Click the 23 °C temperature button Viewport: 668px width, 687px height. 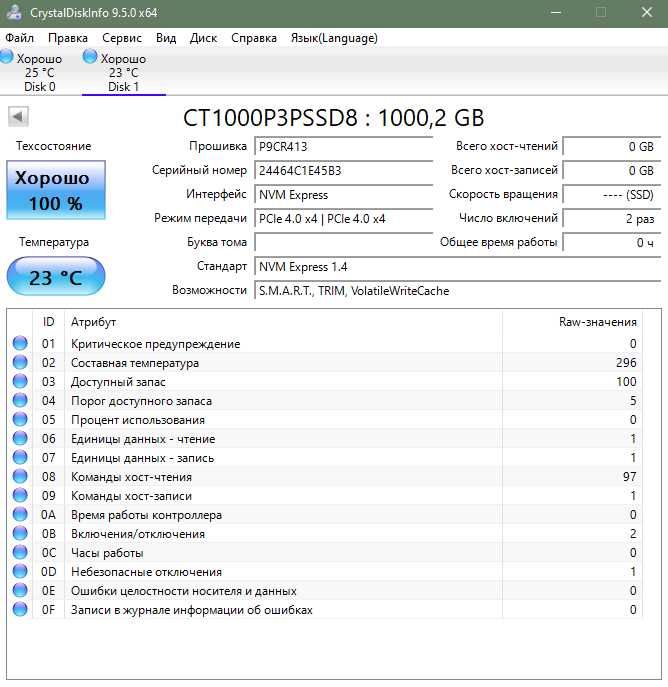click(56, 276)
